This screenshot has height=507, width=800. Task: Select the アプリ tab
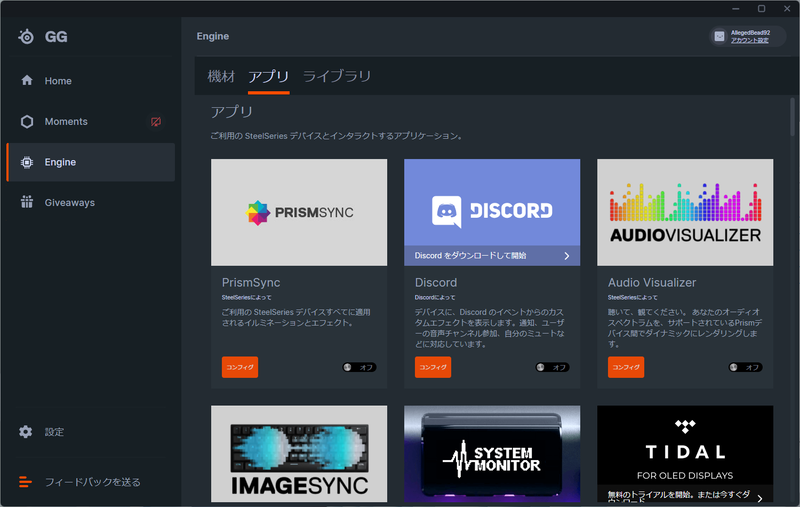pyautogui.click(x=268, y=77)
